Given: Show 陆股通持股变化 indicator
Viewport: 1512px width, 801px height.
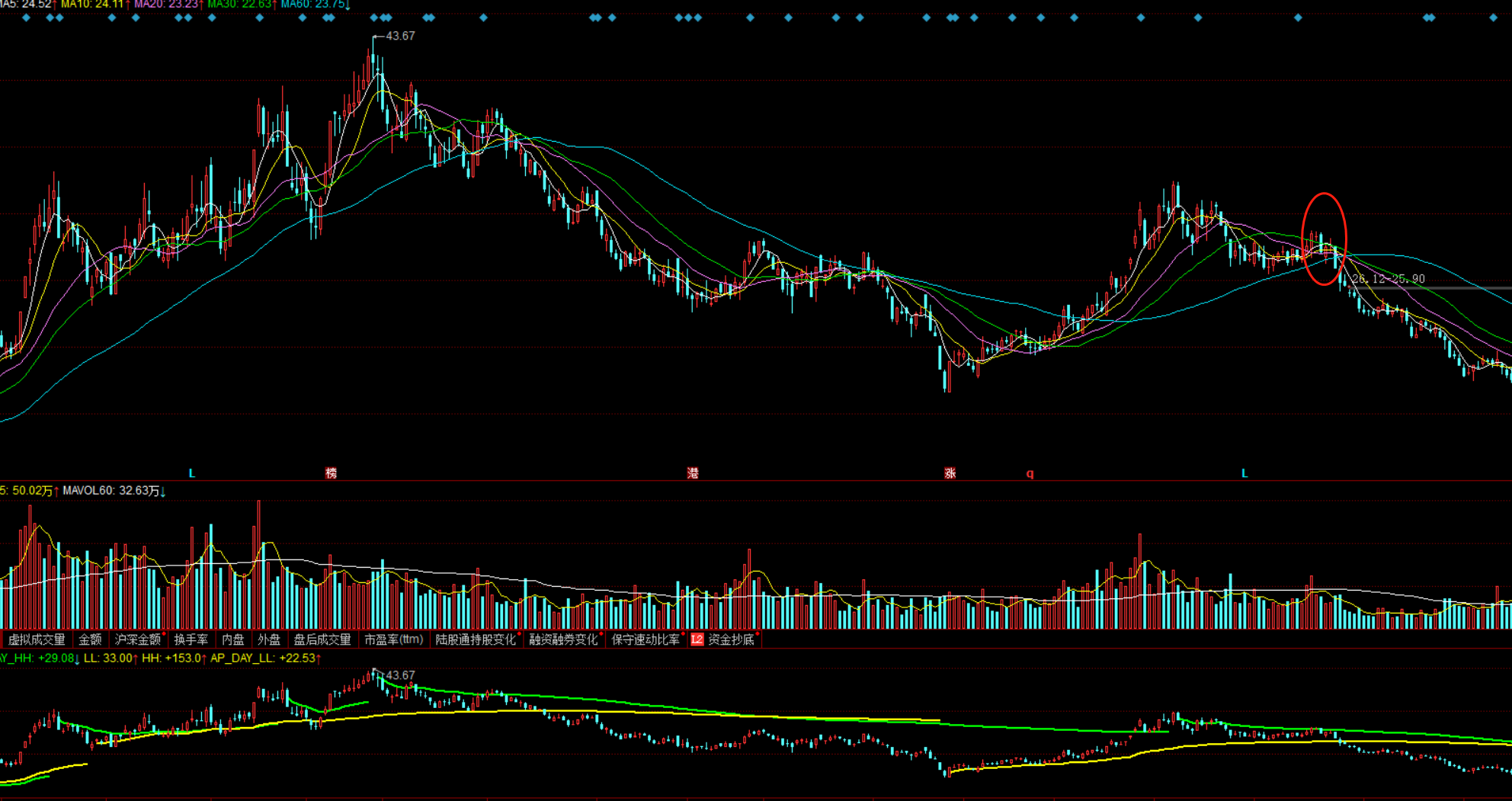Looking at the screenshot, I should (476, 639).
